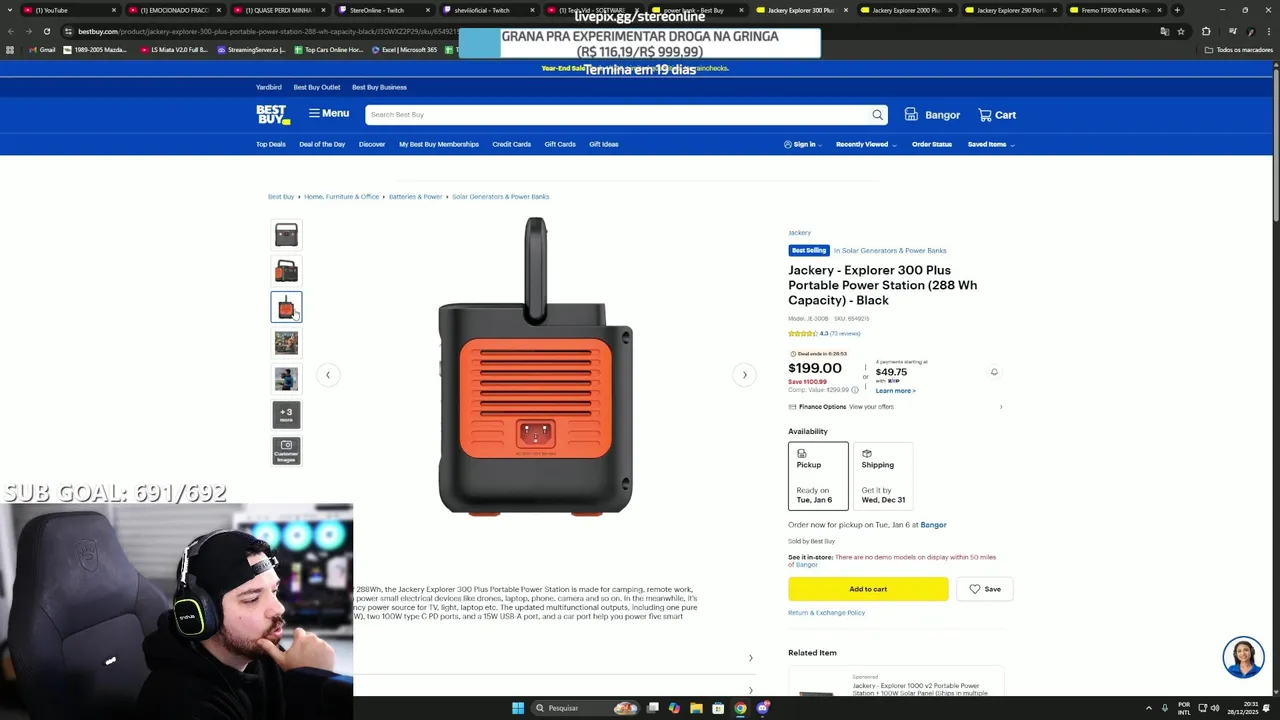Click Solar Generators & Power Banks breadcrumb
This screenshot has width=1280, height=720.
(x=500, y=197)
